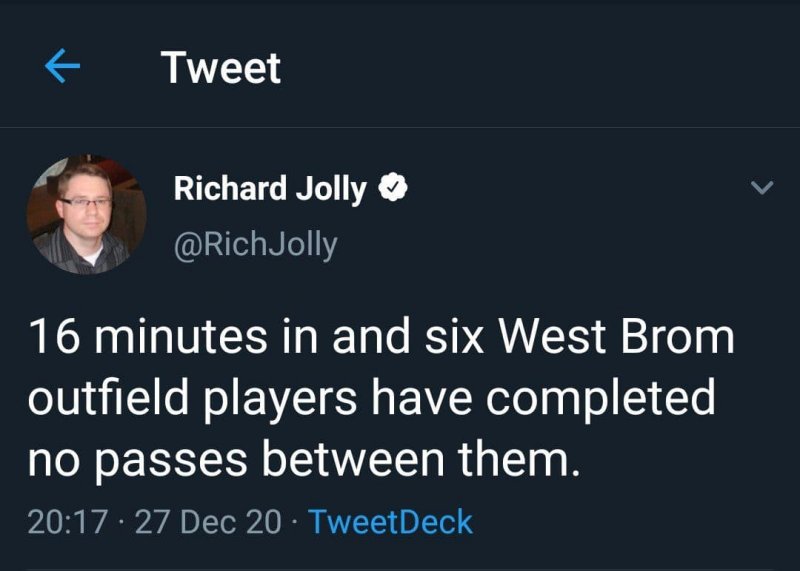Click the Tweet header title
The image size is (800, 571).
point(221,68)
